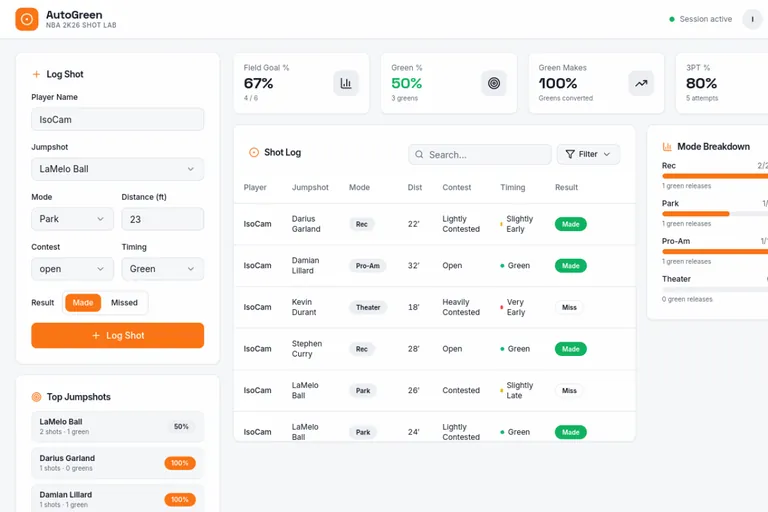Click the Rec tag in Darius Garland row
Screen dimensions: 768x512
coord(361,224)
